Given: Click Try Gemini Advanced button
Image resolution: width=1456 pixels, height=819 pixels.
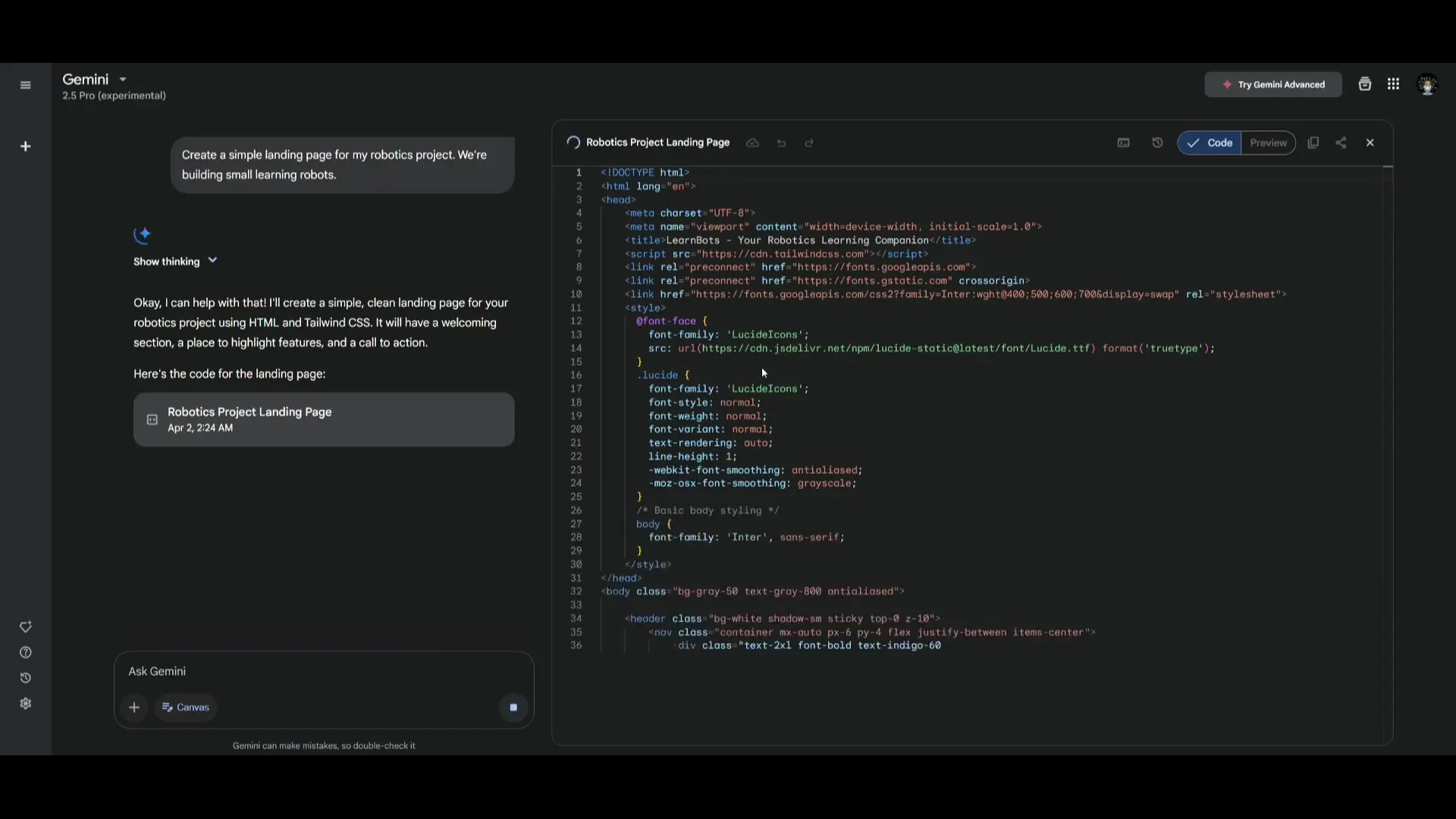Looking at the screenshot, I should pyautogui.click(x=1273, y=84).
